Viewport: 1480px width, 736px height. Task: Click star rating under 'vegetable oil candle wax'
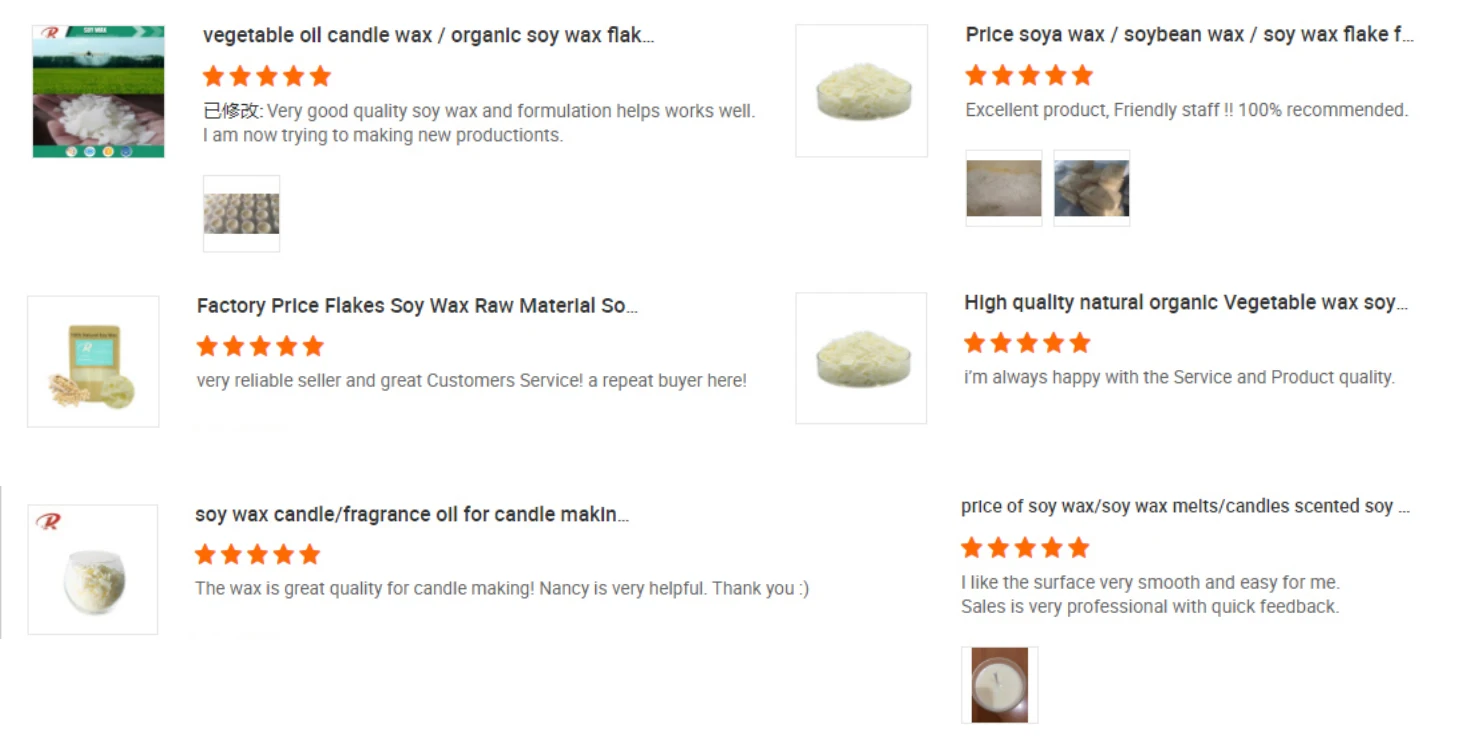click(266, 77)
